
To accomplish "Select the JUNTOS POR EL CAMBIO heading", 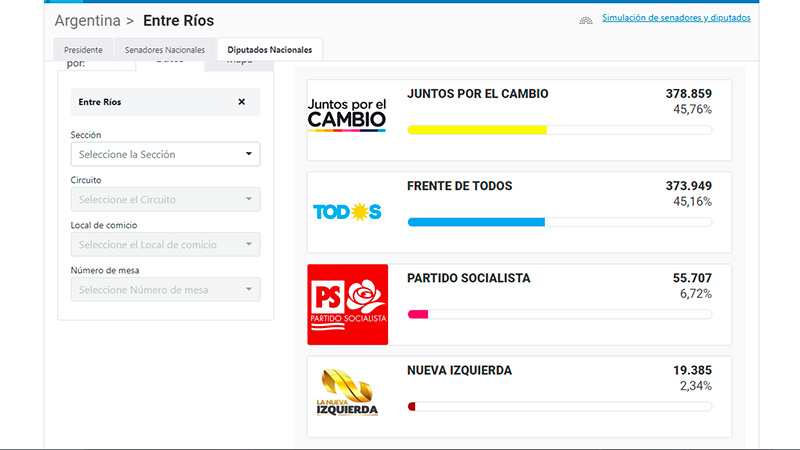I will (478, 94).
